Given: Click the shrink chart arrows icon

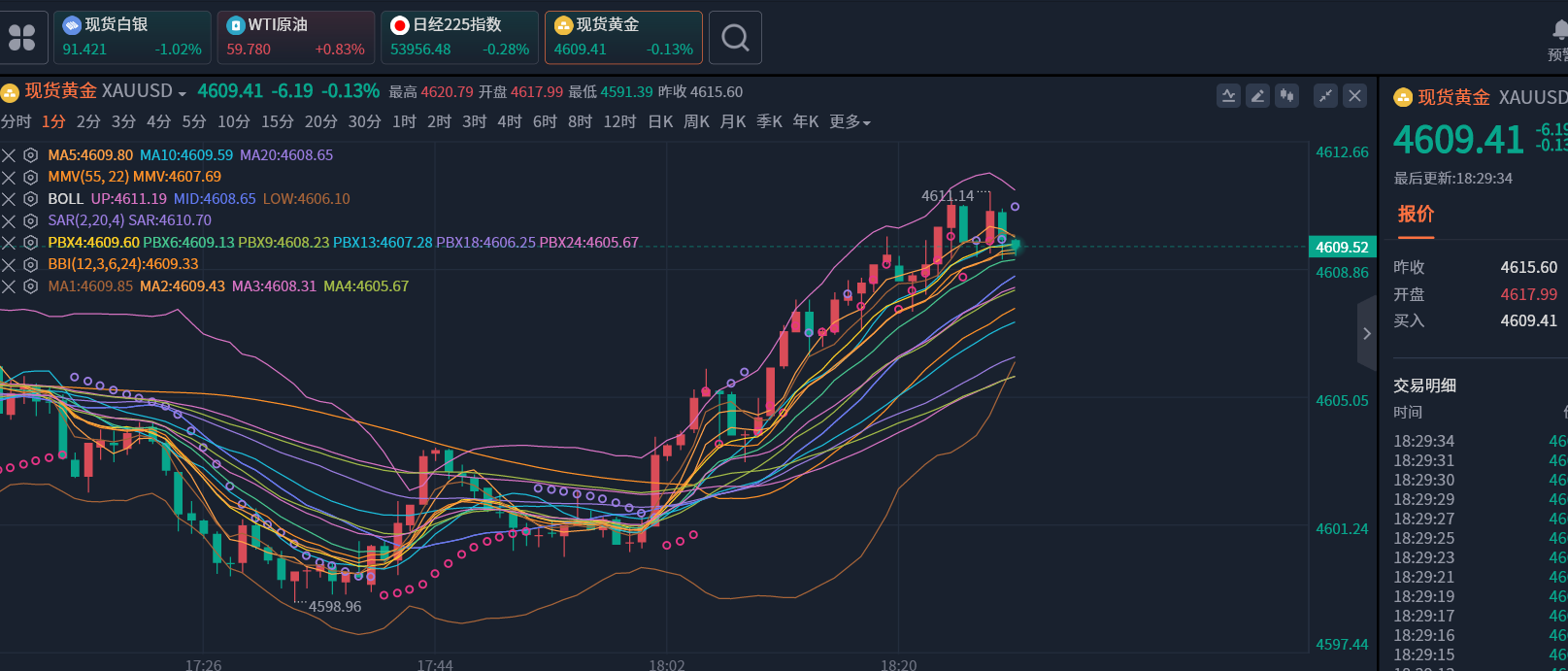Looking at the screenshot, I should 1325,95.
